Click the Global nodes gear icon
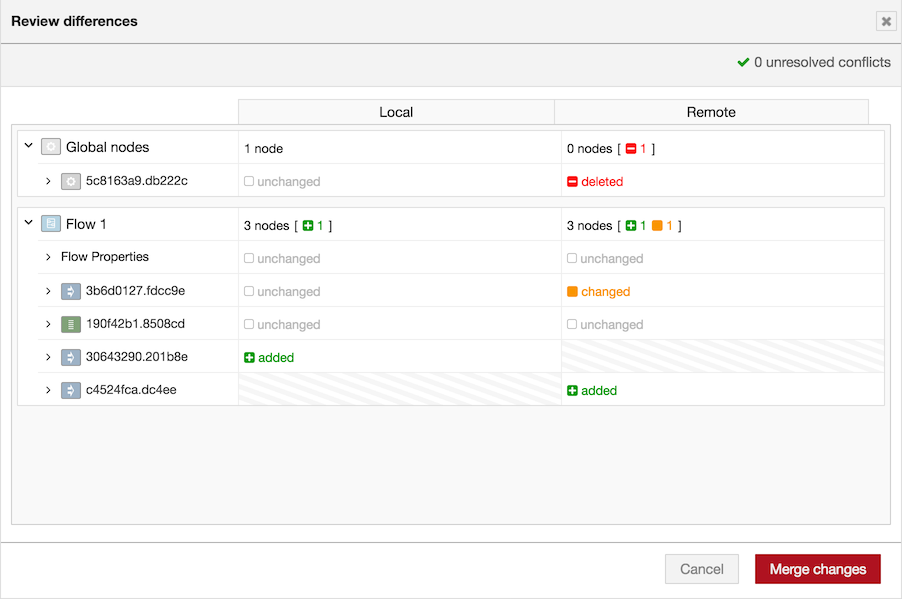 coord(51,147)
